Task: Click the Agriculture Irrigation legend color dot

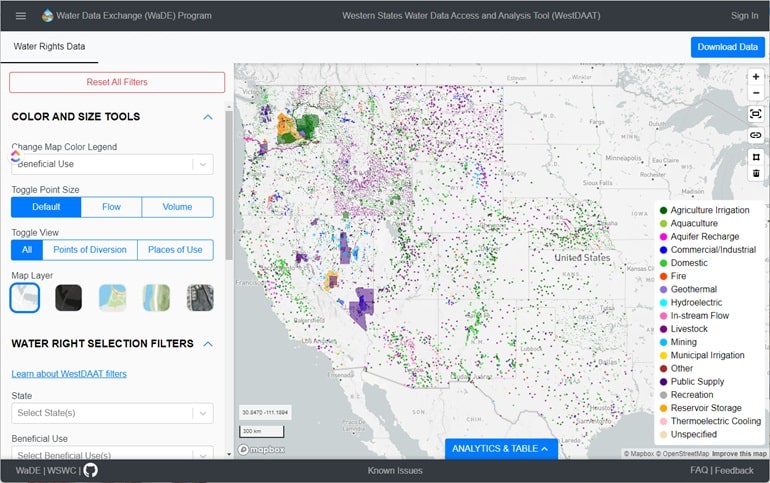Action: tap(663, 211)
